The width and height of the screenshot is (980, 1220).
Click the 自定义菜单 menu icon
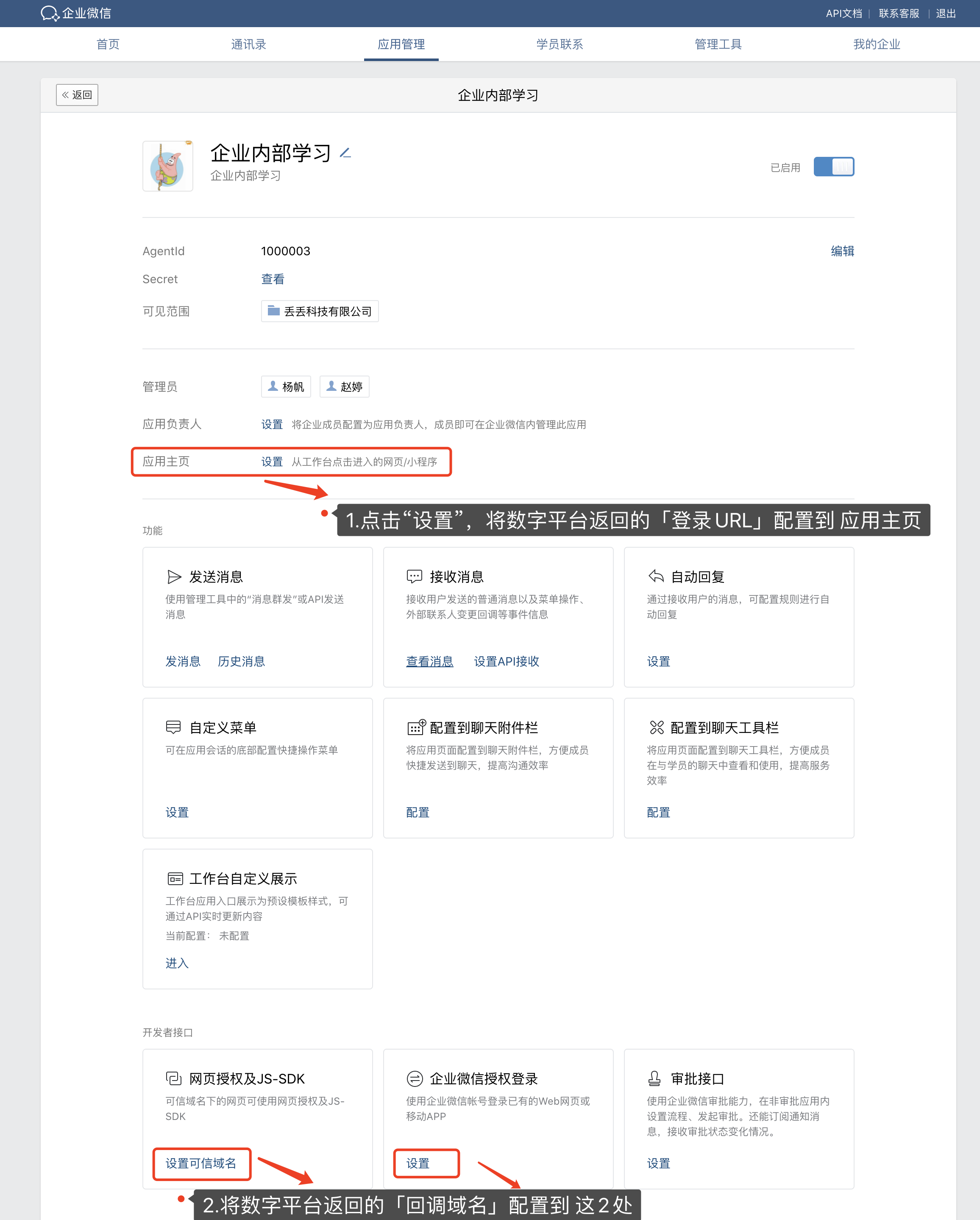173,727
